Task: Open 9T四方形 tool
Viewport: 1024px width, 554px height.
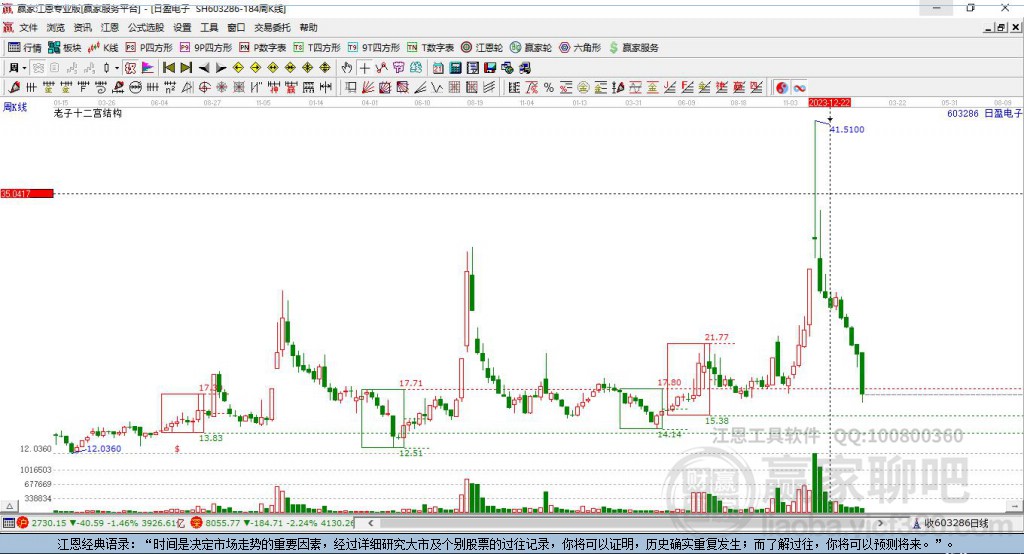Action: [374, 48]
